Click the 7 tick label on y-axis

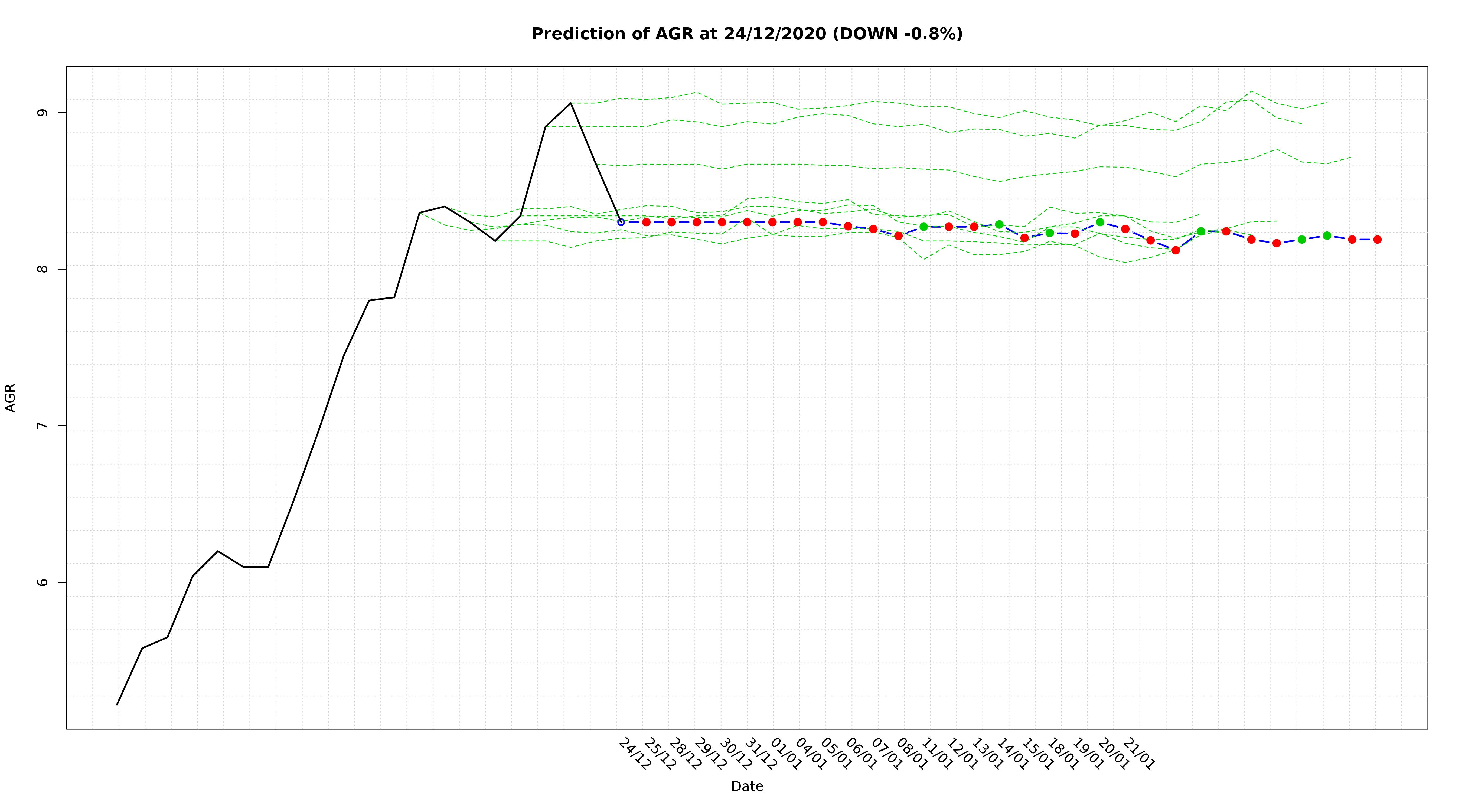[x=43, y=425]
